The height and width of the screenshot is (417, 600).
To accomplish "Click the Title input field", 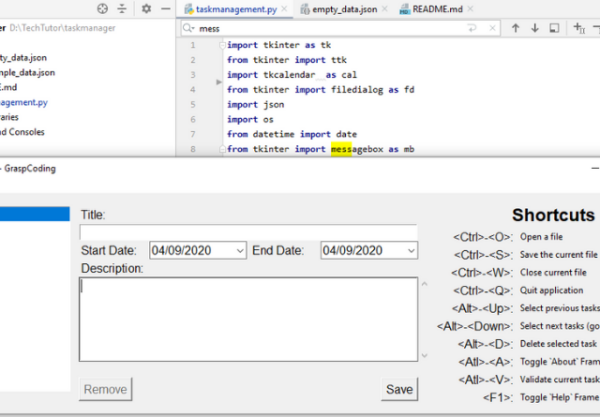I will [248, 231].
